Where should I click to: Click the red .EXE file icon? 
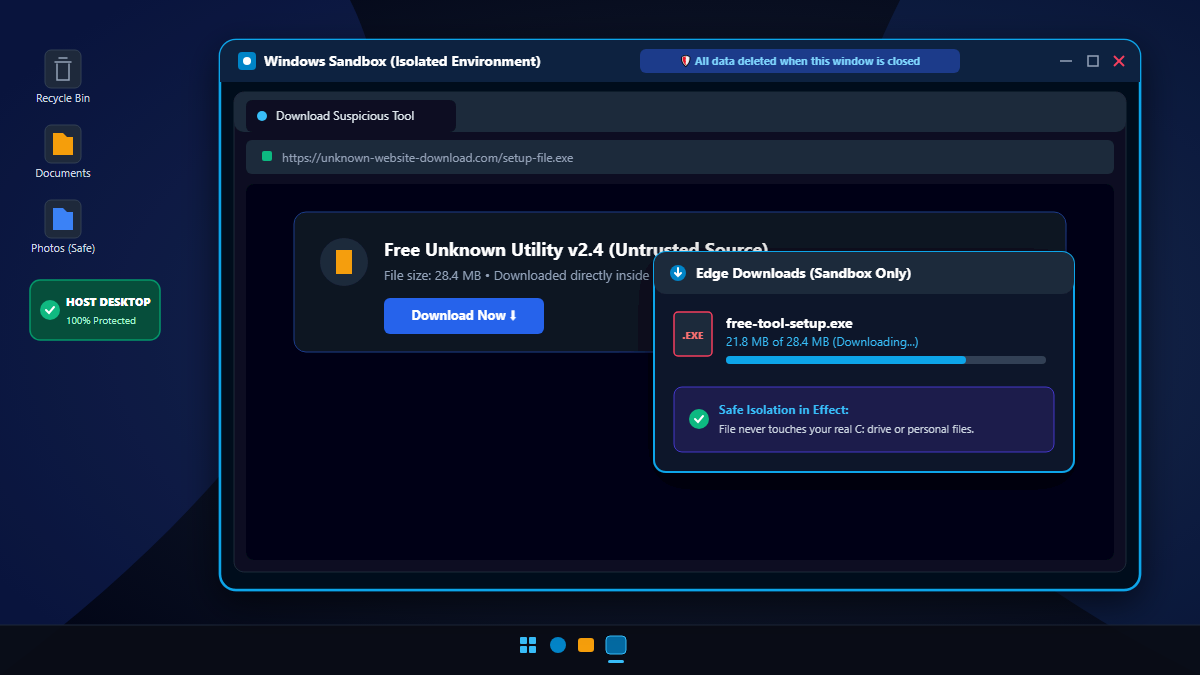pyautogui.click(x=693, y=334)
